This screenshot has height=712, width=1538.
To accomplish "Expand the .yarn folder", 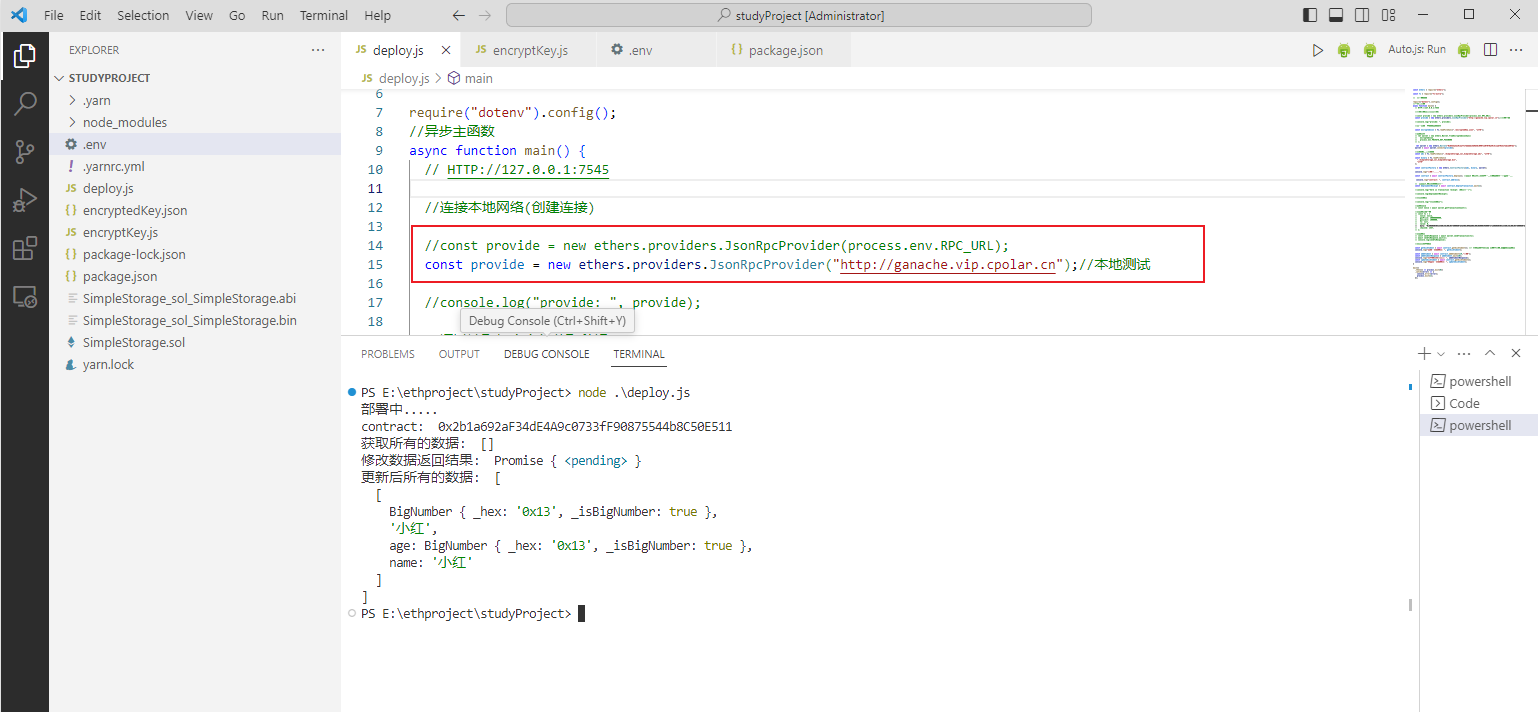I will coord(195,100).
